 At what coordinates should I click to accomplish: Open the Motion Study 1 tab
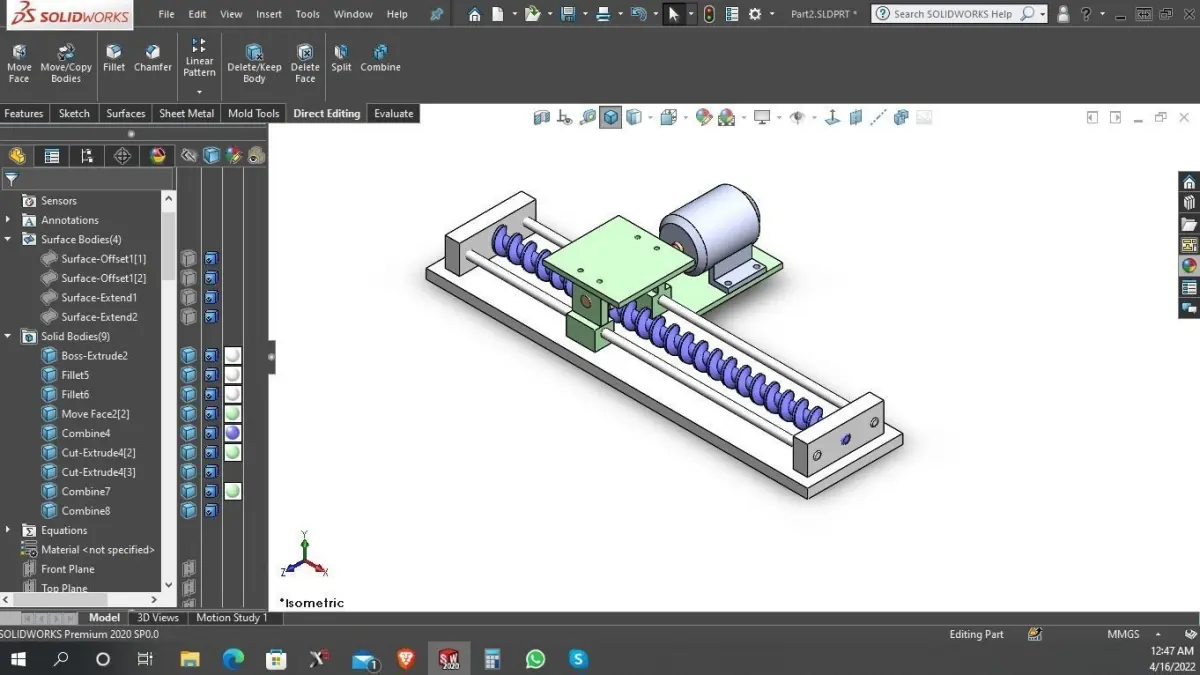[x=231, y=618]
